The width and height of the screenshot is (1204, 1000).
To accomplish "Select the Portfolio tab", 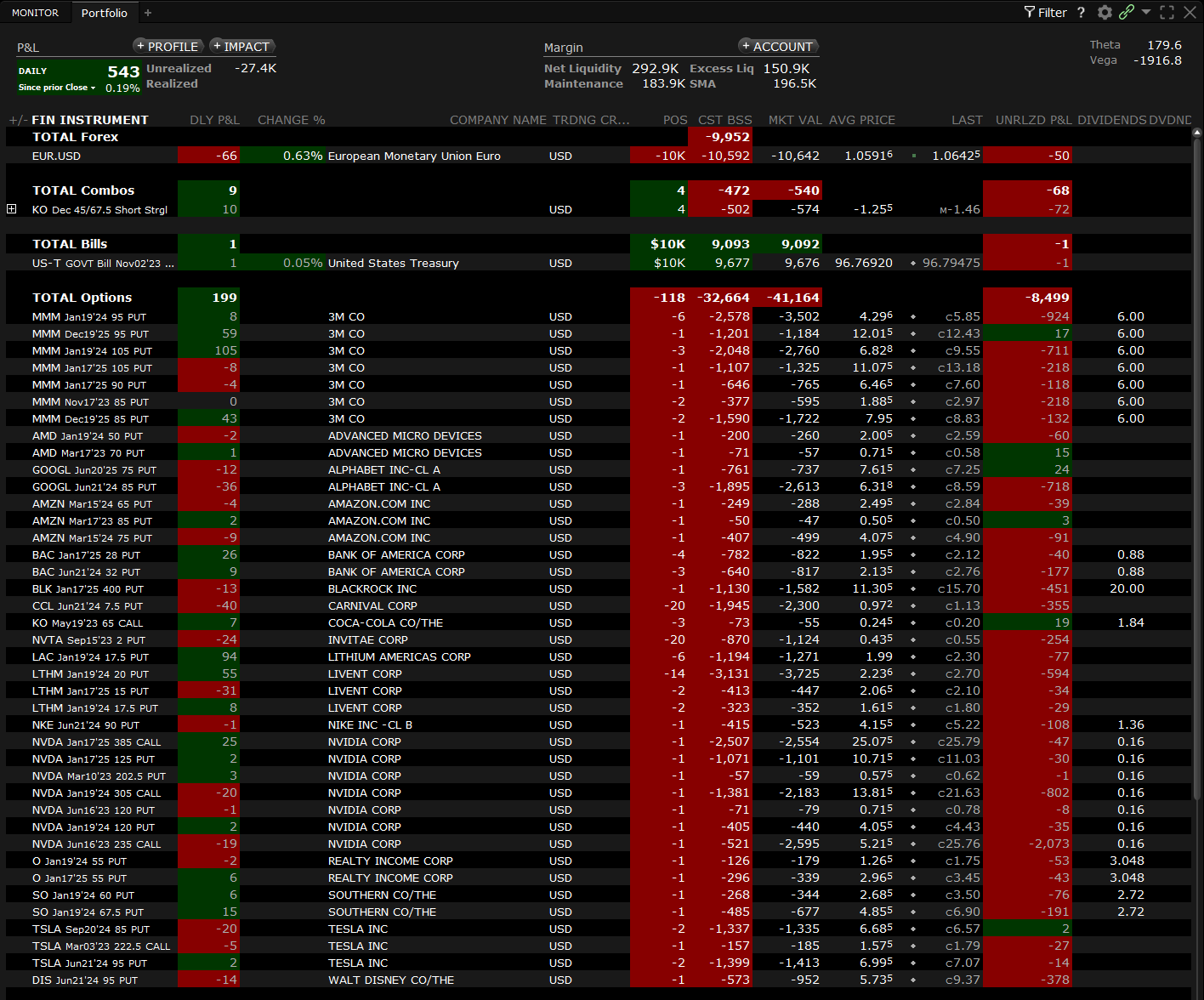I will click(x=104, y=13).
